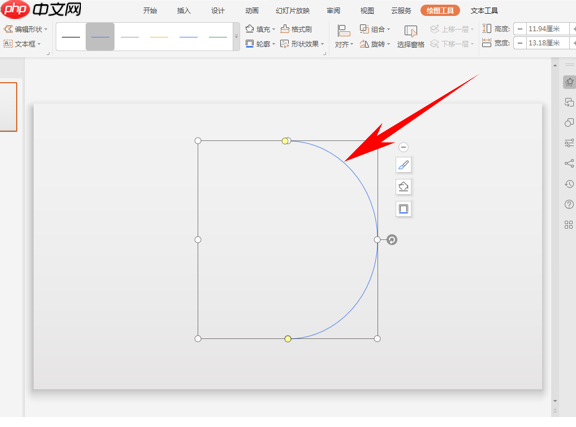Click the height value input field
Image resolution: width=576 pixels, height=427 pixels.
coord(547,29)
